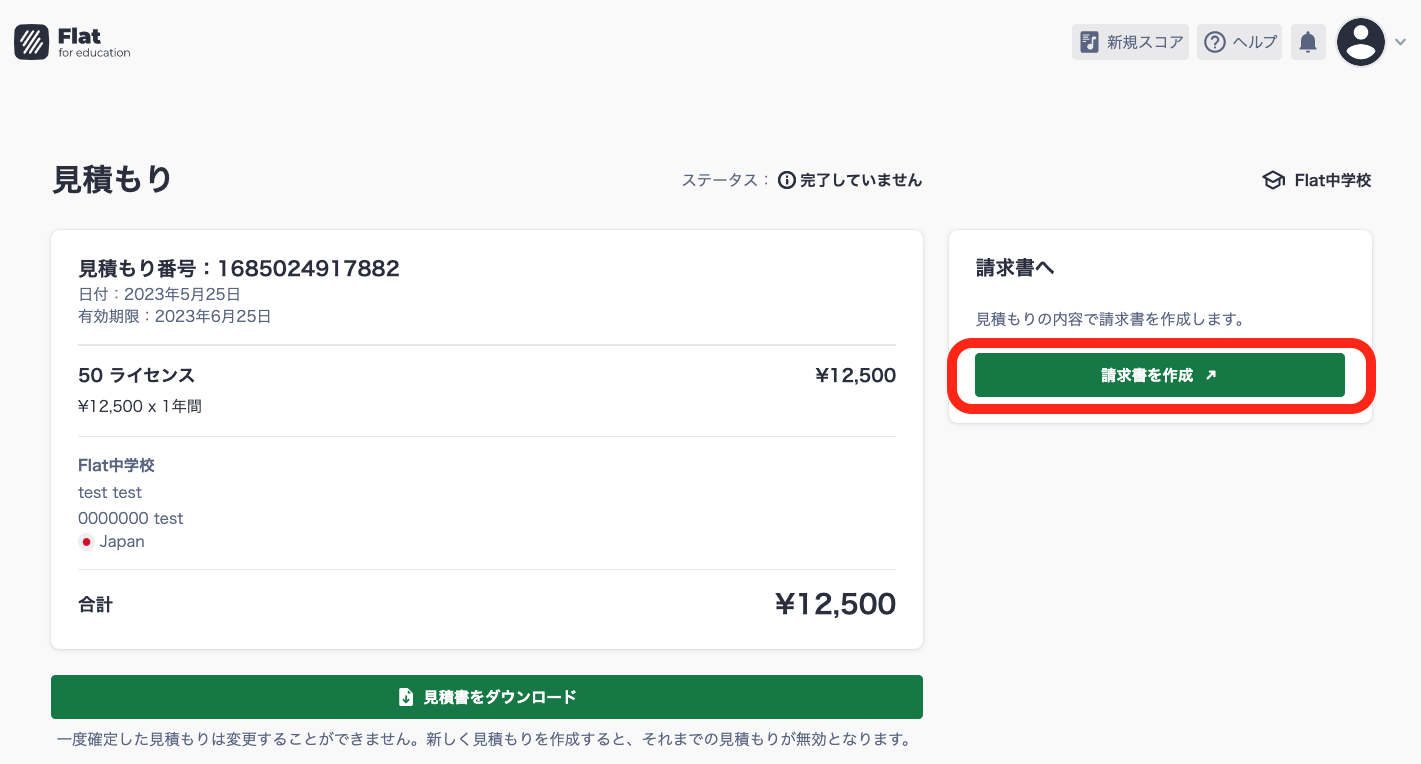Open the ヘルプ menu label
1421x764 pixels.
coord(1255,42)
